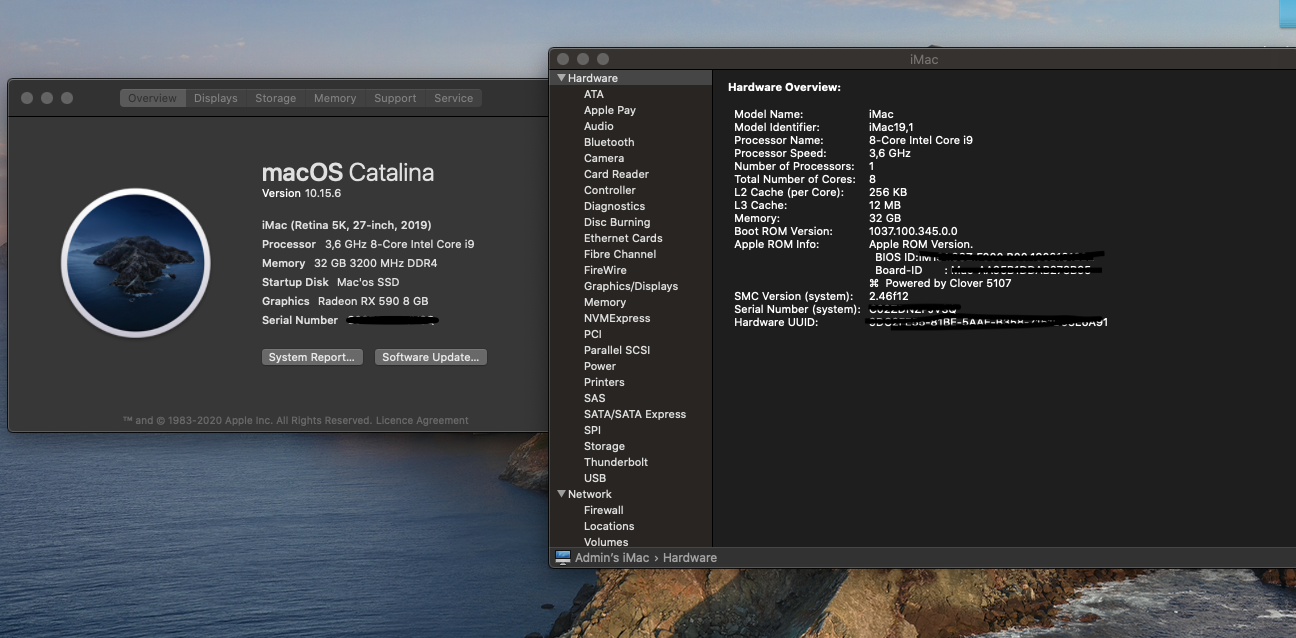Select Firewall under Network
1296x638 pixels.
[x=604, y=510]
